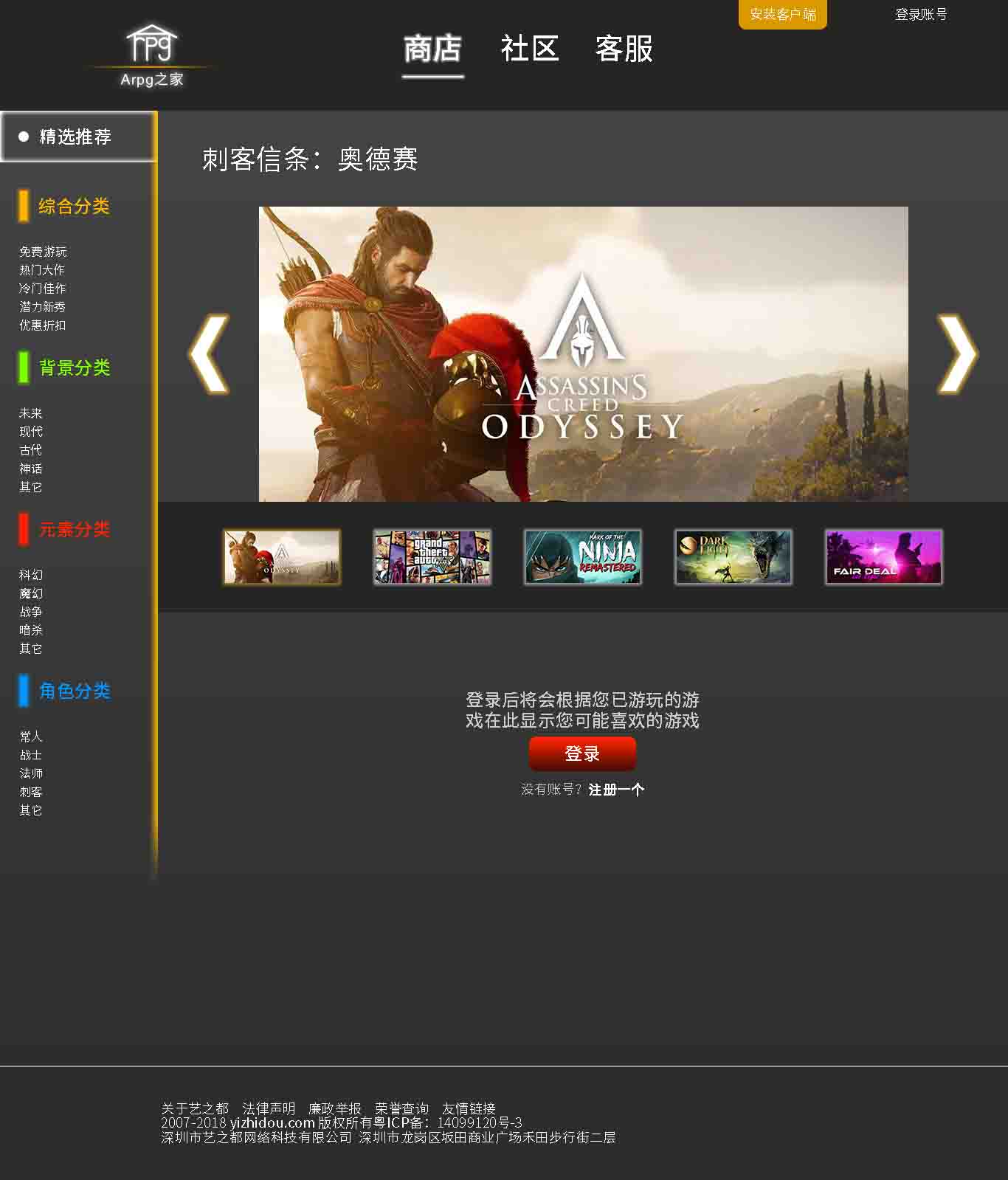Go to previous slide with left arrow
This screenshot has width=1008, height=1180.
tap(209, 353)
